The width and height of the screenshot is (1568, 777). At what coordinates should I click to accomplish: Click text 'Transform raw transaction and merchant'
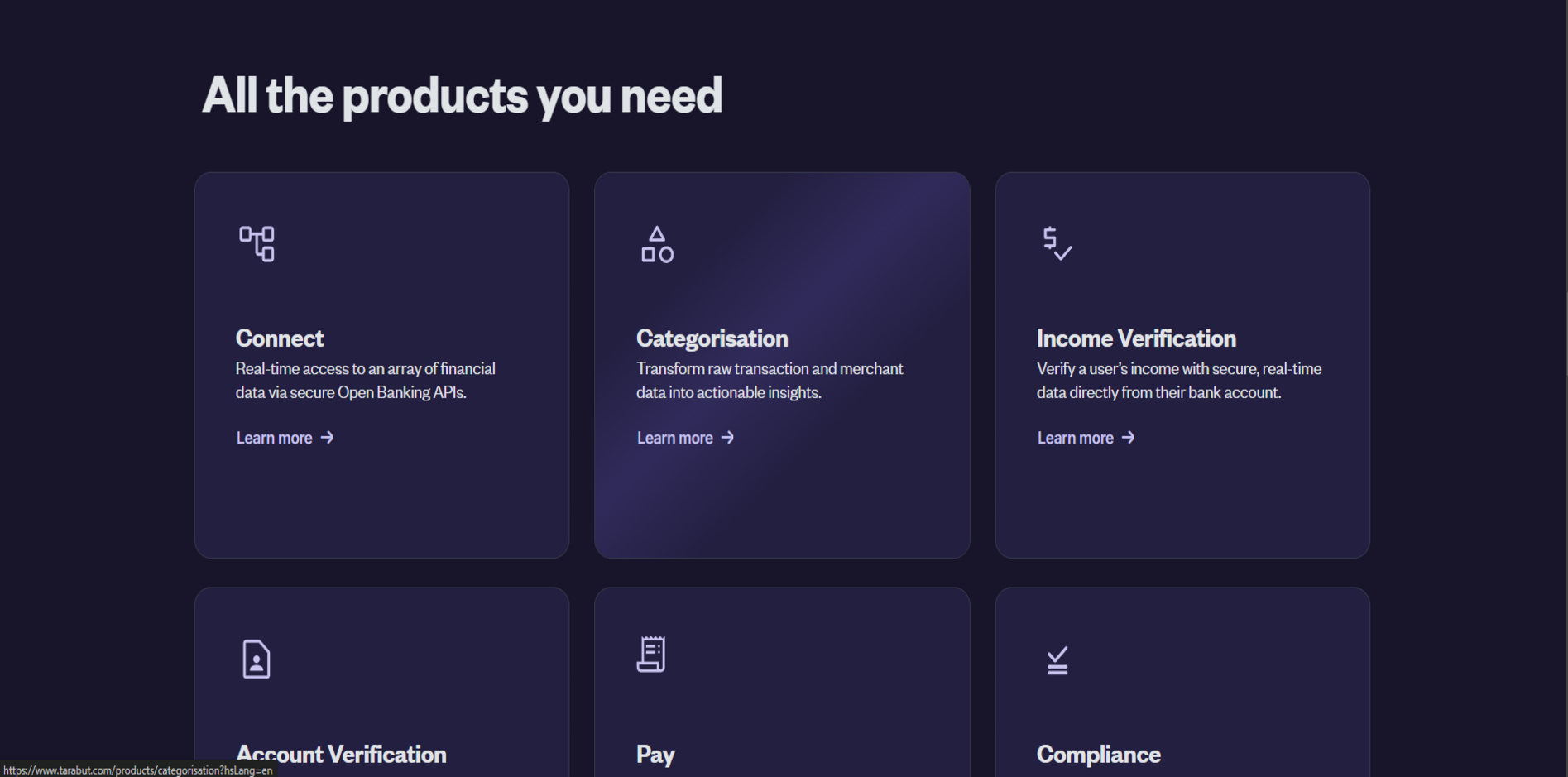[x=770, y=368]
